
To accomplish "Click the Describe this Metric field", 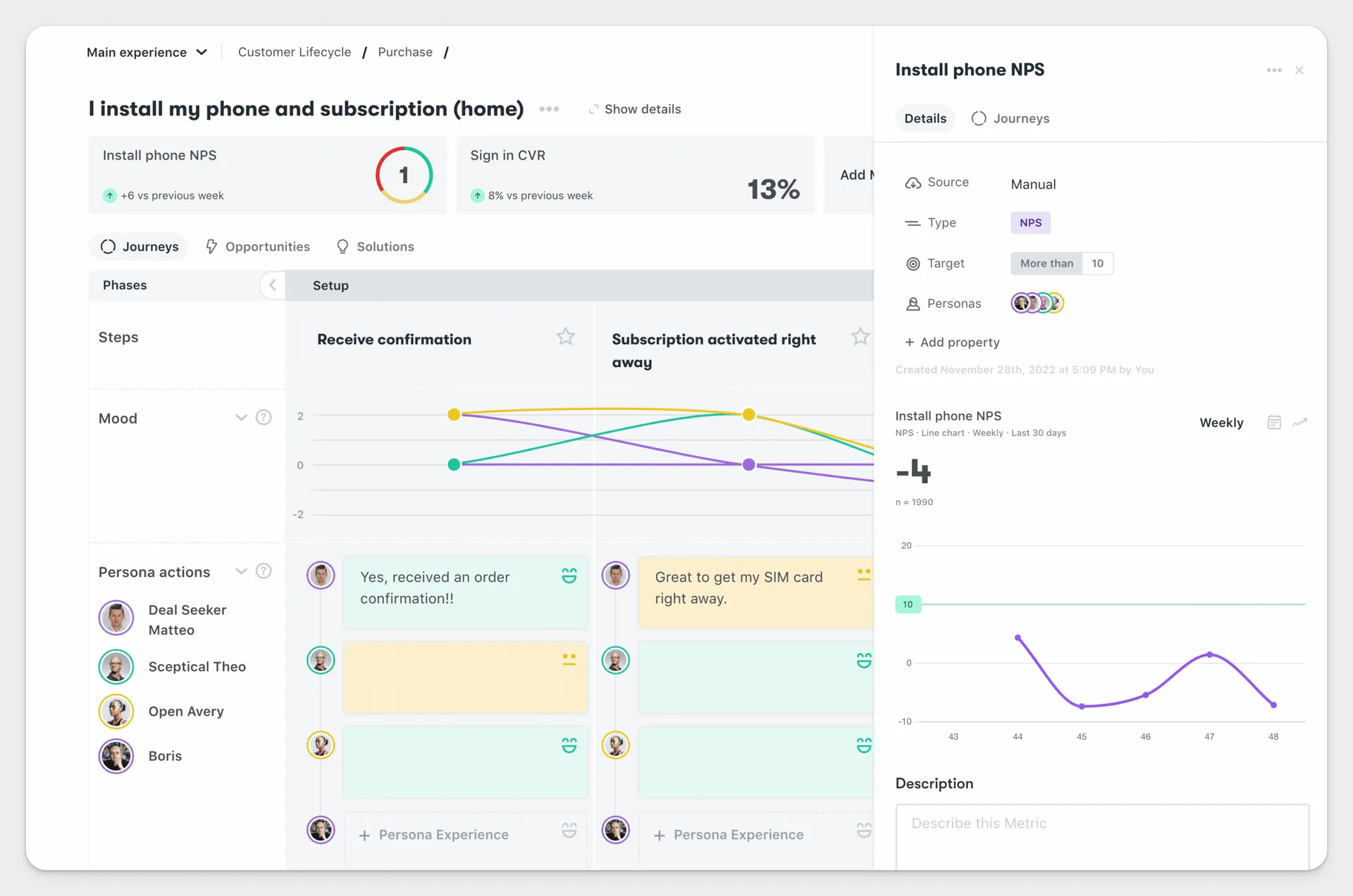I will (x=1102, y=837).
